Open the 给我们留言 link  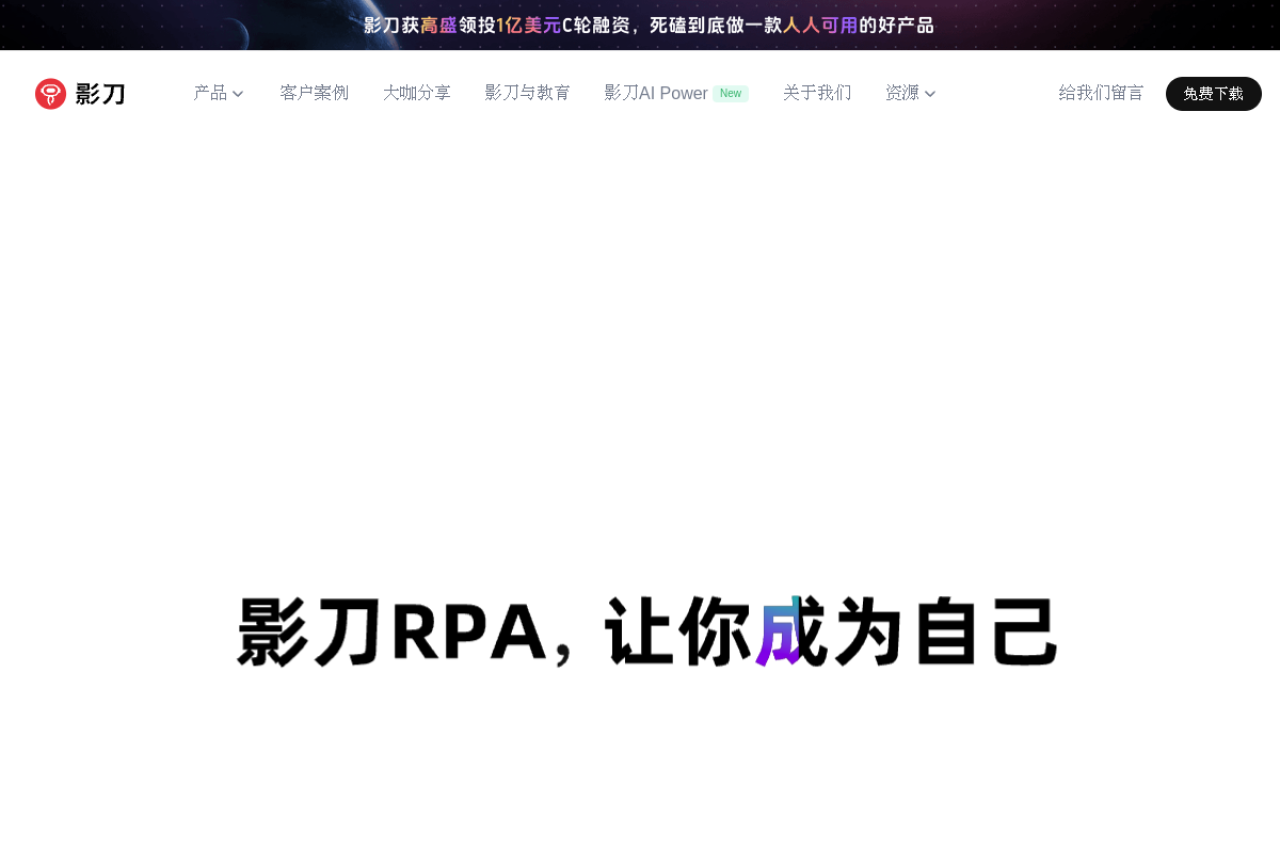(1101, 93)
